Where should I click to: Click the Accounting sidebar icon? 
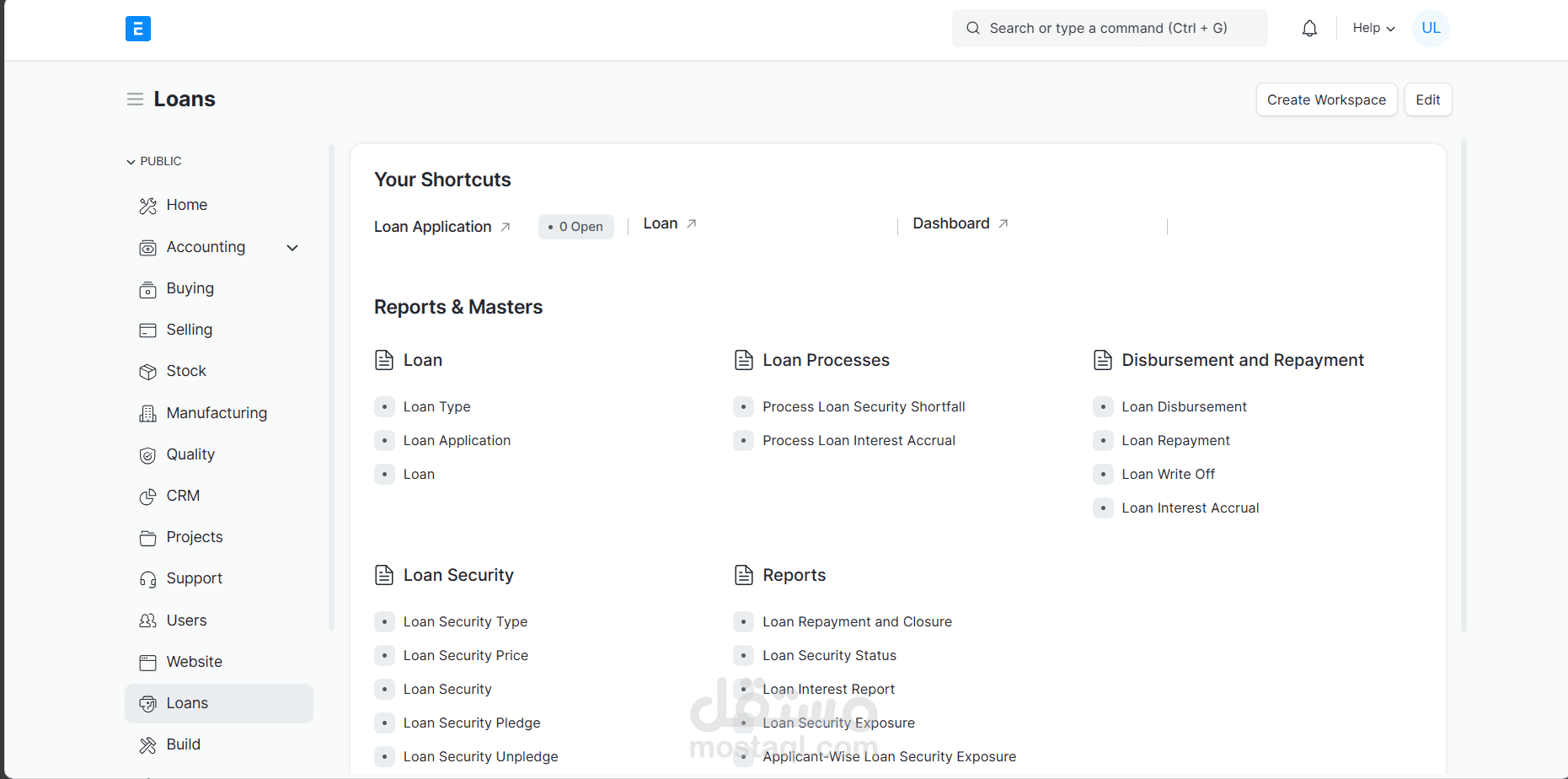point(147,248)
